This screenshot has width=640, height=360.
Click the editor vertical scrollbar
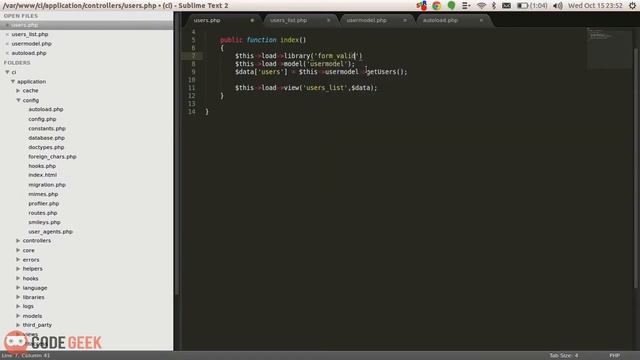coord(636,167)
